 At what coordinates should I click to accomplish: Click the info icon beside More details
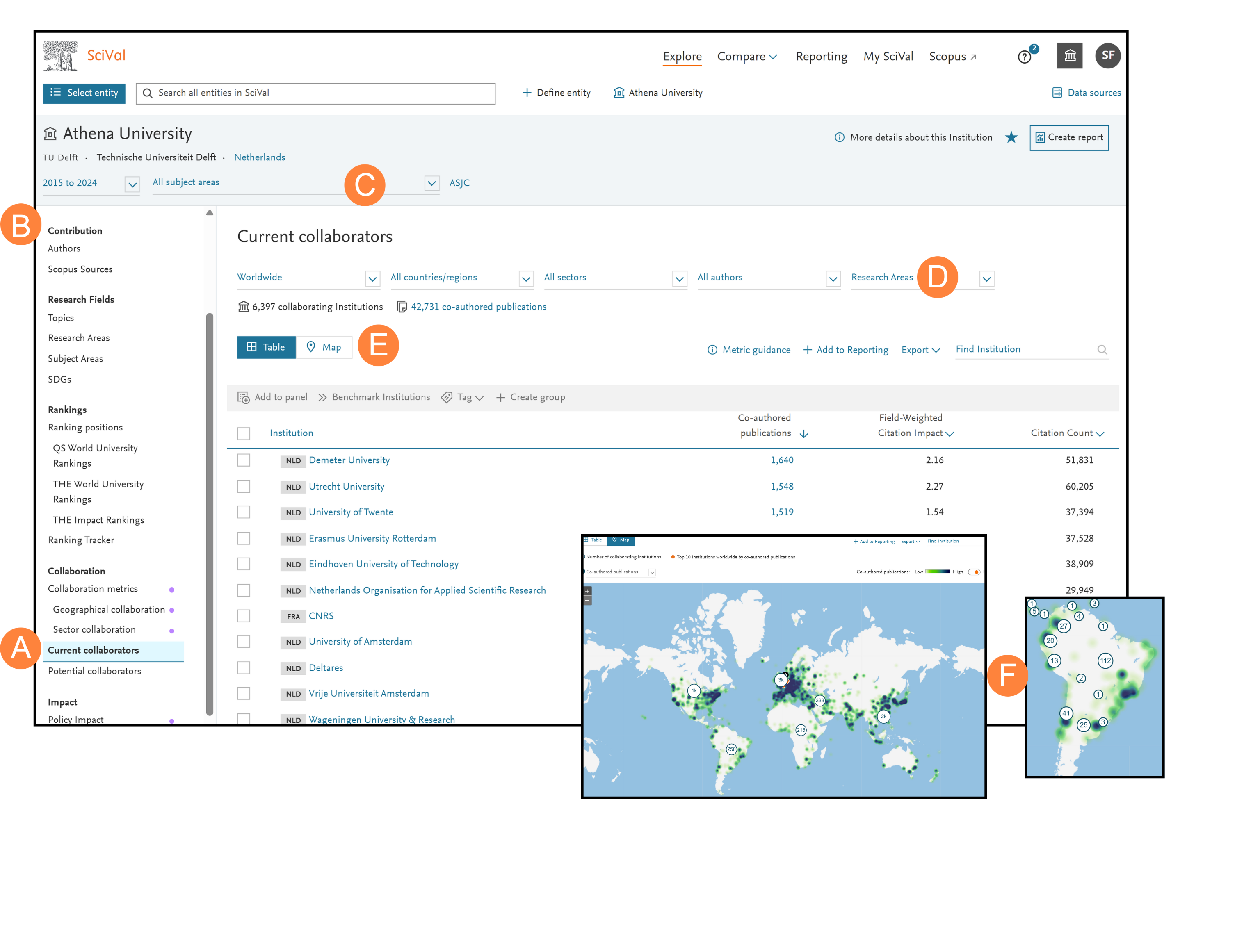click(839, 137)
